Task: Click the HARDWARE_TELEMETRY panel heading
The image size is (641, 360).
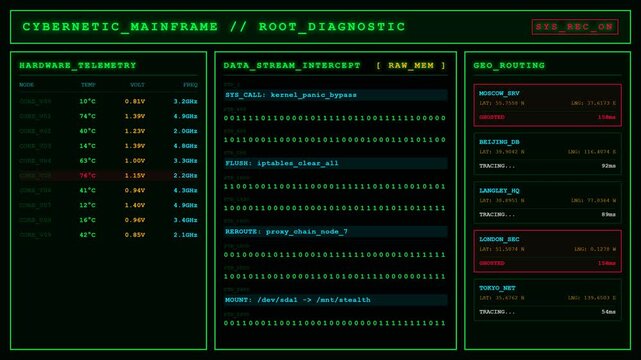Action: pyautogui.click(x=78, y=65)
